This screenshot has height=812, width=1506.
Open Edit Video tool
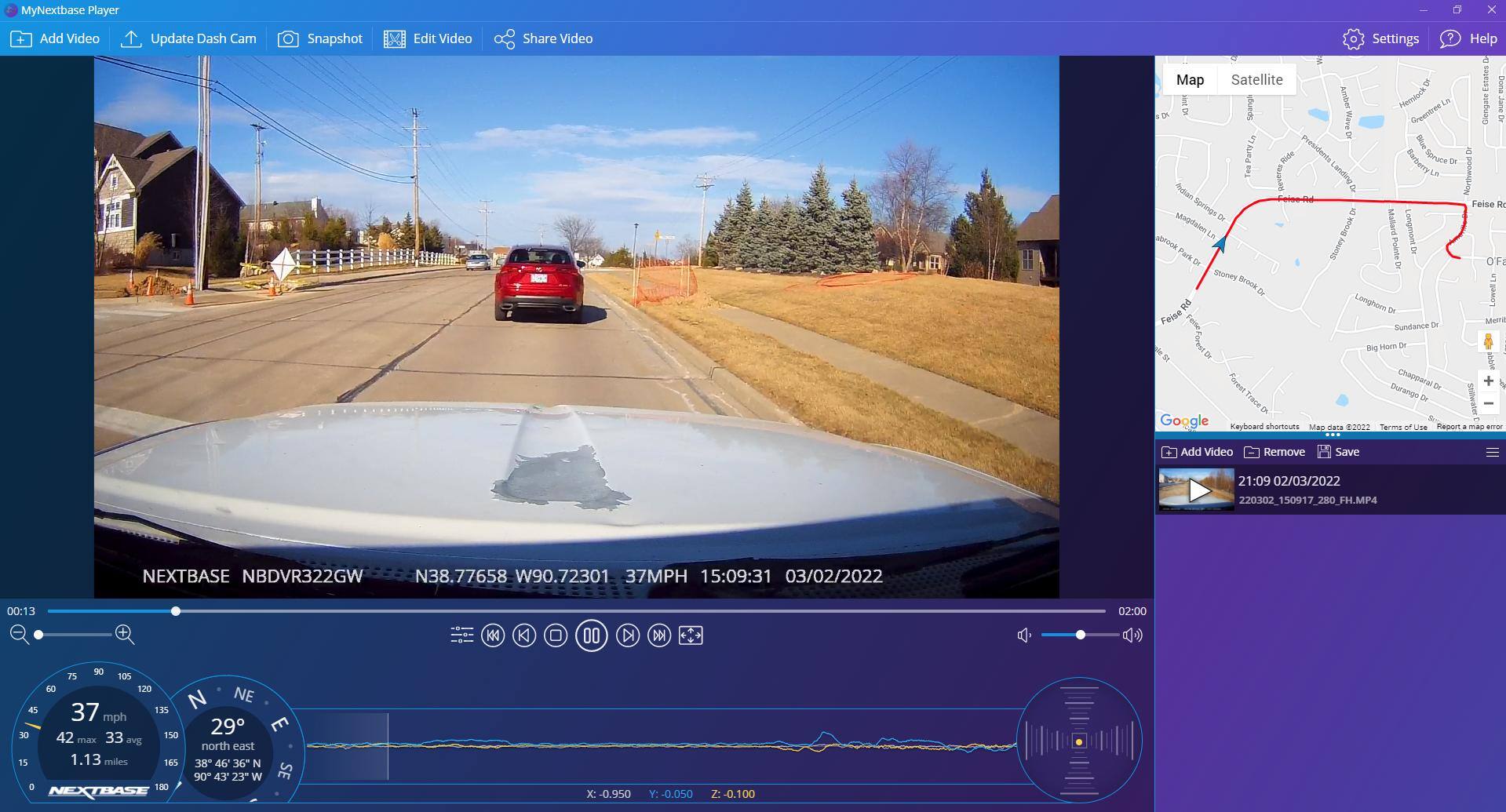click(x=428, y=38)
